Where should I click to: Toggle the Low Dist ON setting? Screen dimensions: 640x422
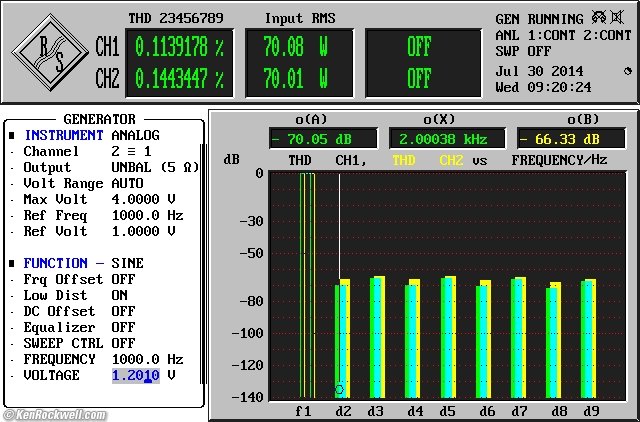119,295
